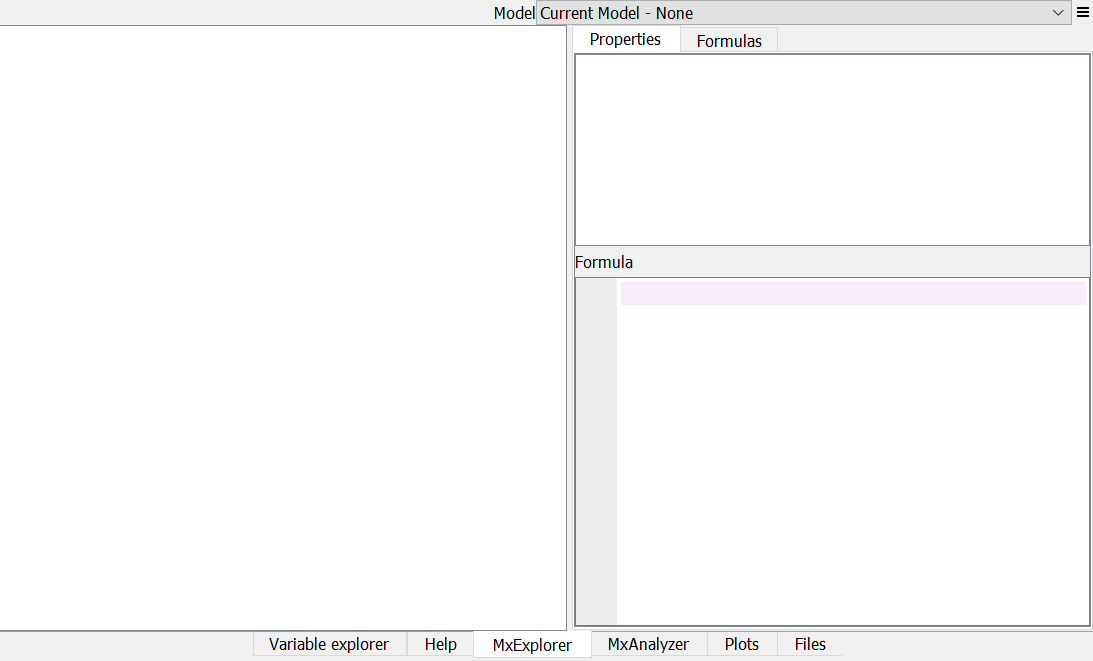This screenshot has height=661, width=1093.
Task: Click the chevron arrow of the model selector
Action: pos(1059,13)
